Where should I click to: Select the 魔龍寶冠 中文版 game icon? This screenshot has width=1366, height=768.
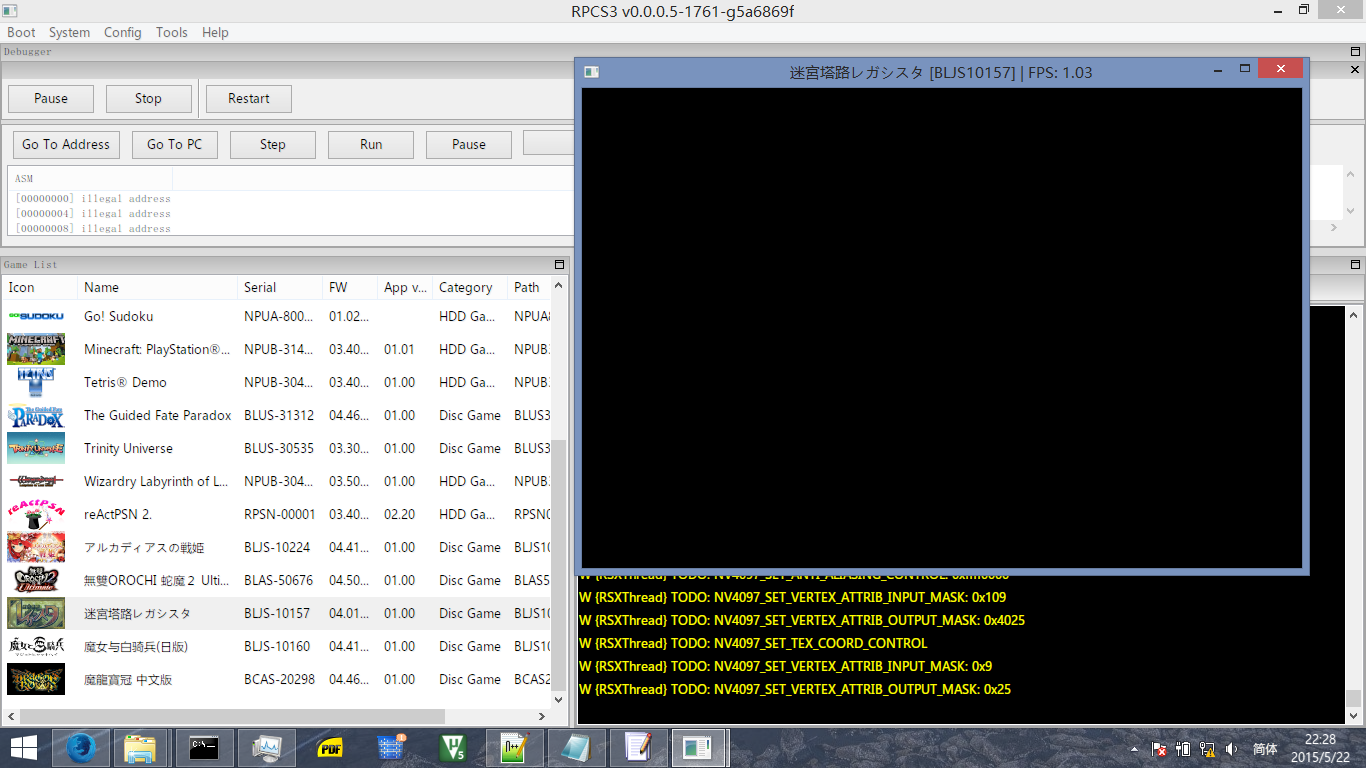coord(36,679)
